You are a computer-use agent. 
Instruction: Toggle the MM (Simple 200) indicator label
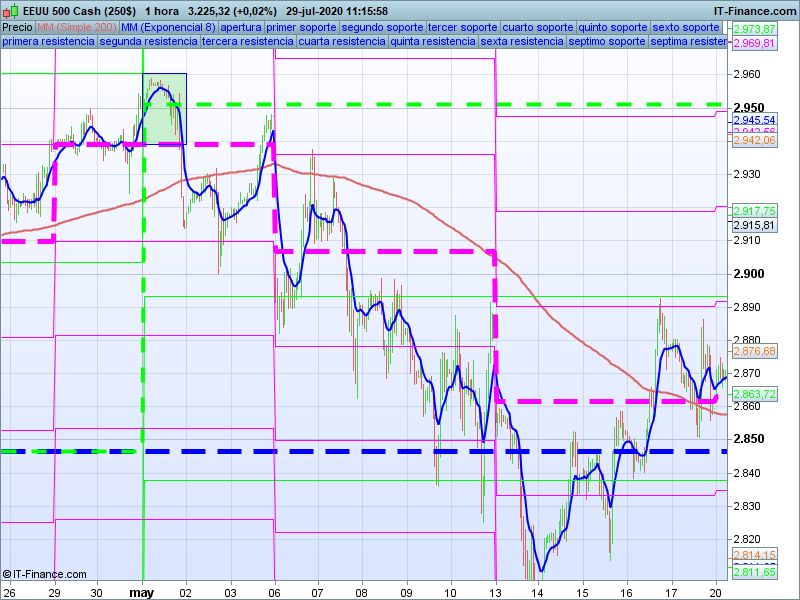[76, 28]
